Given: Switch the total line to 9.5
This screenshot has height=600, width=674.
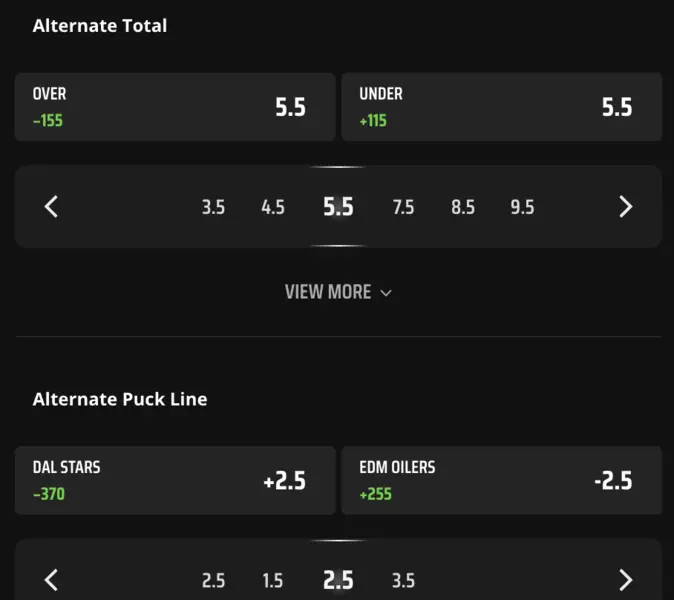Looking at the screenshot, I should point(522,207).
